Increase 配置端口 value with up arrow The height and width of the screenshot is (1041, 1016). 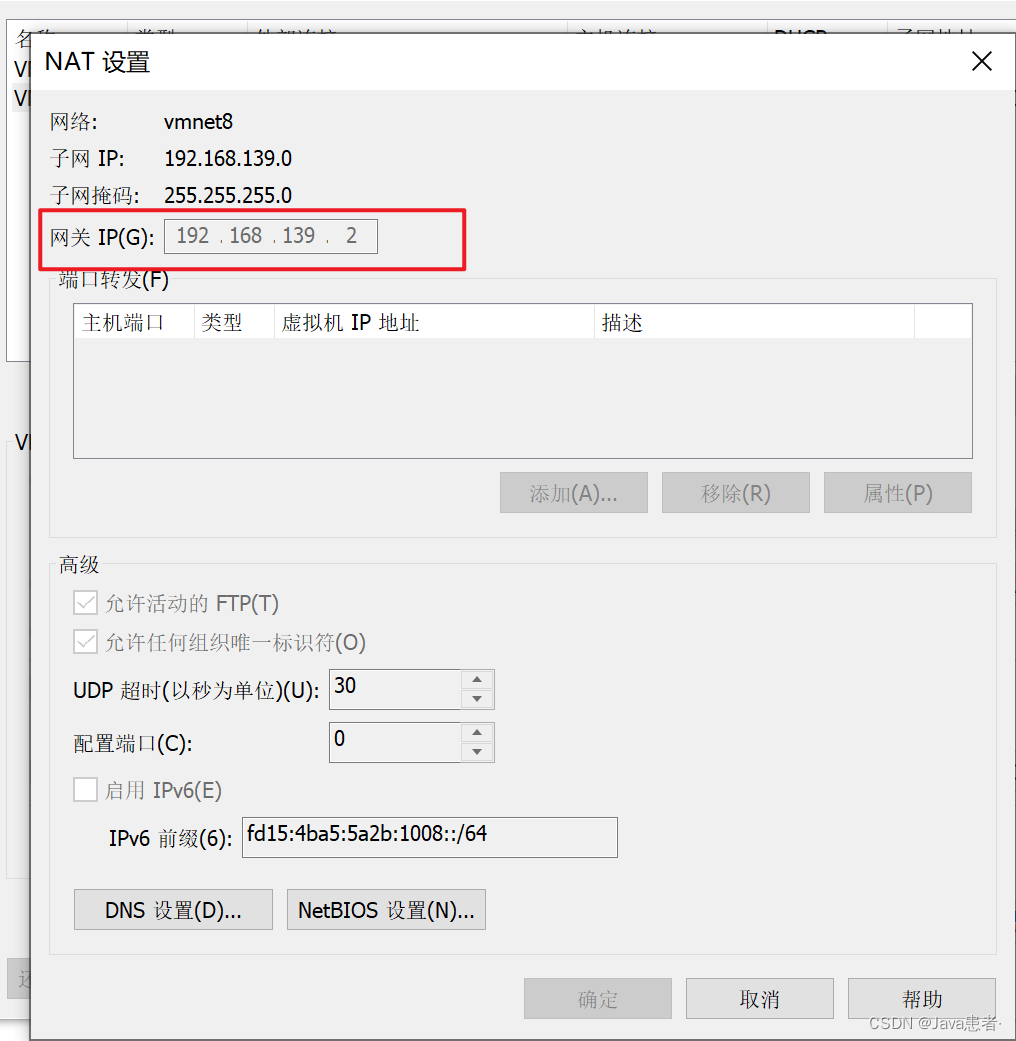click(477, 732)
